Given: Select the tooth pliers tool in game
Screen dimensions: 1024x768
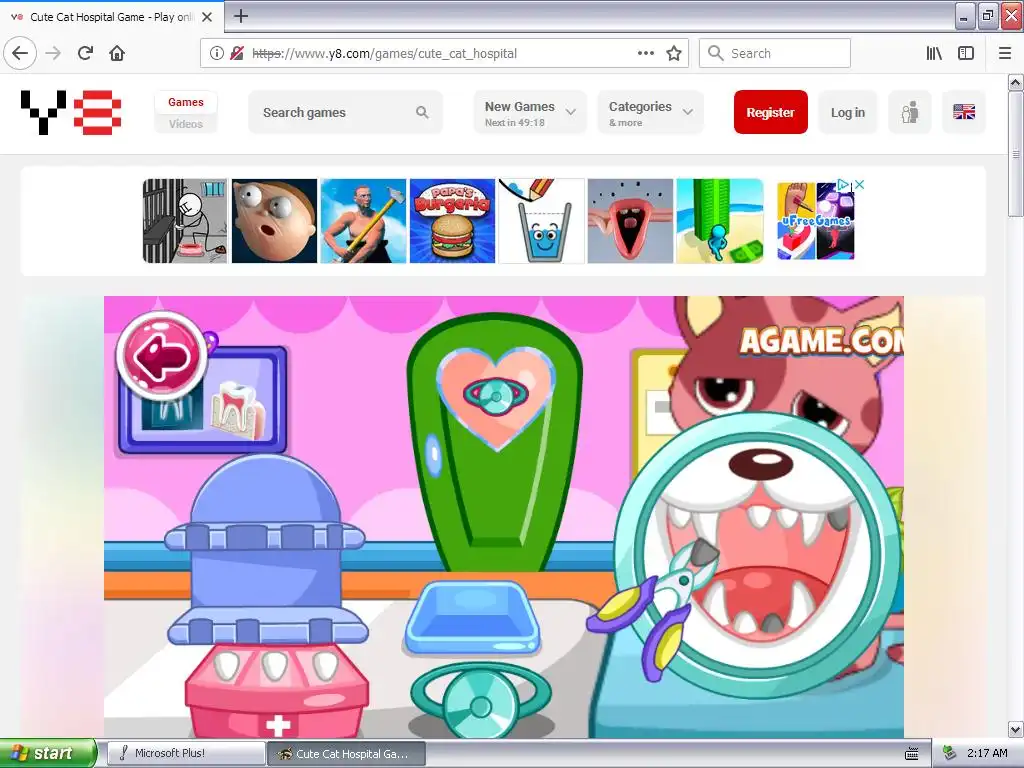Looking at the screenshot, I should point(653,611).
